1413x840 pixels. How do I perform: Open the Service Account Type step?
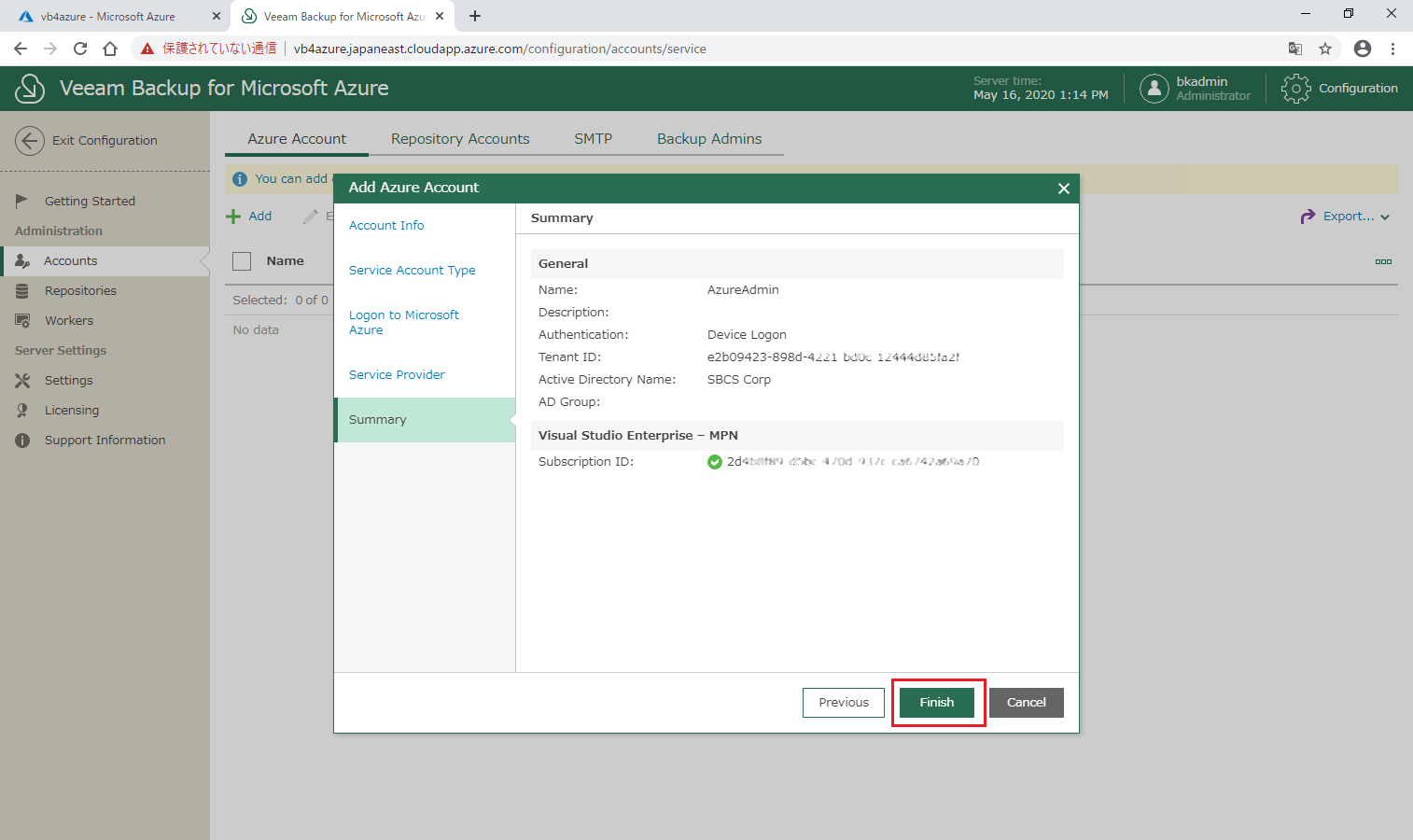[x=413, y=270]
